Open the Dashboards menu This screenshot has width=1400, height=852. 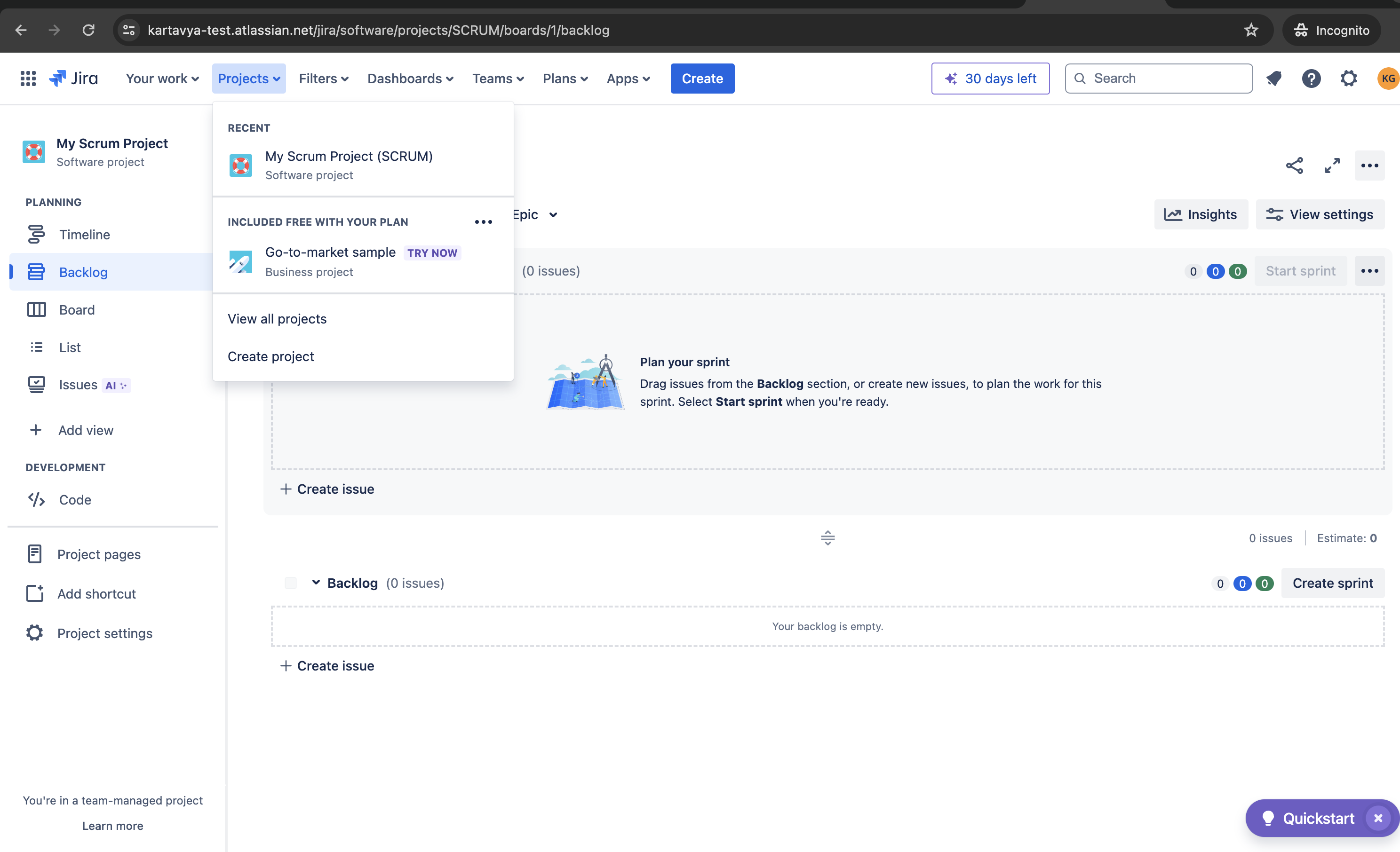pos(410,79)
